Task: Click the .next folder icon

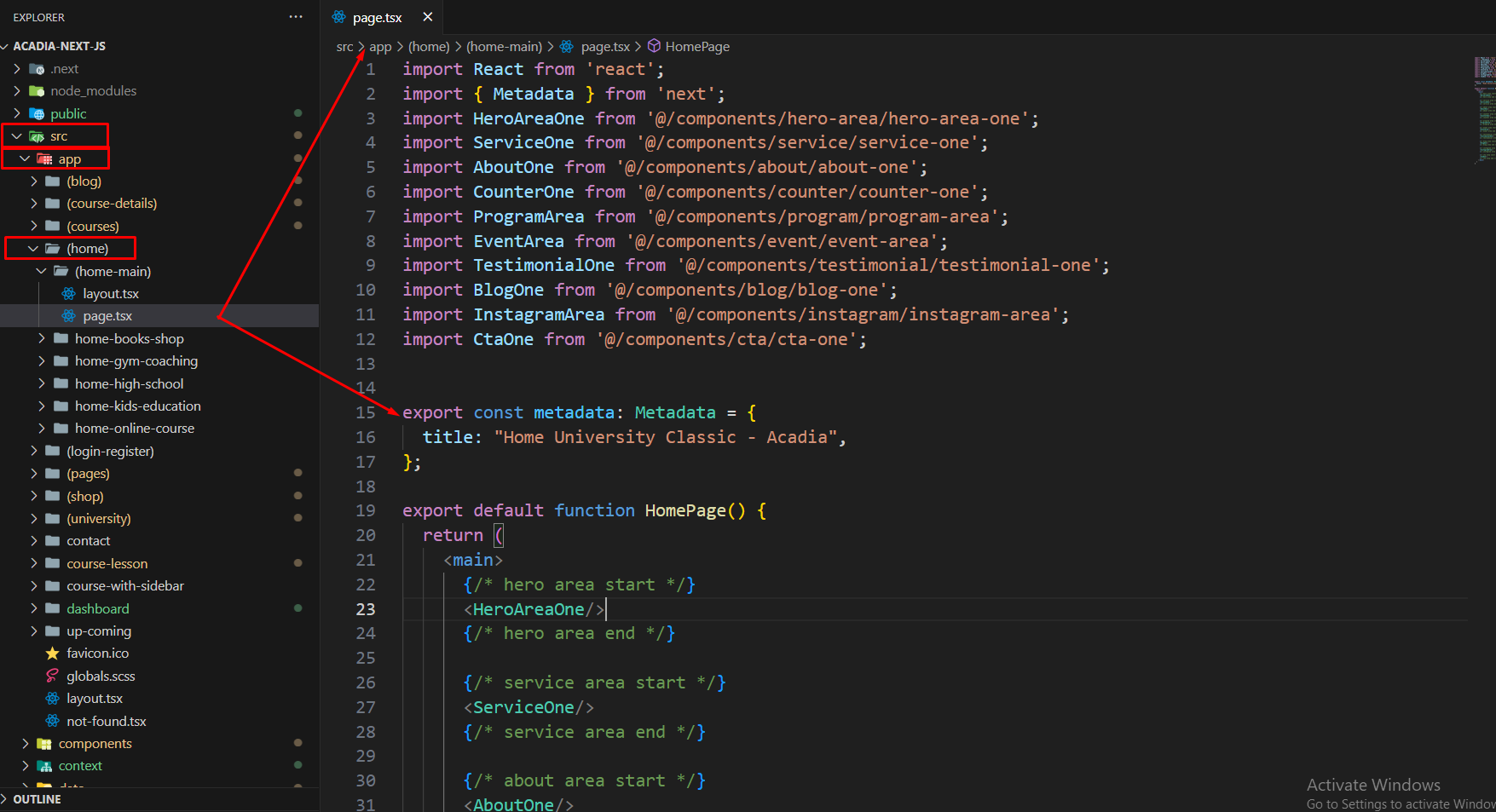Action: coord(37,69)
